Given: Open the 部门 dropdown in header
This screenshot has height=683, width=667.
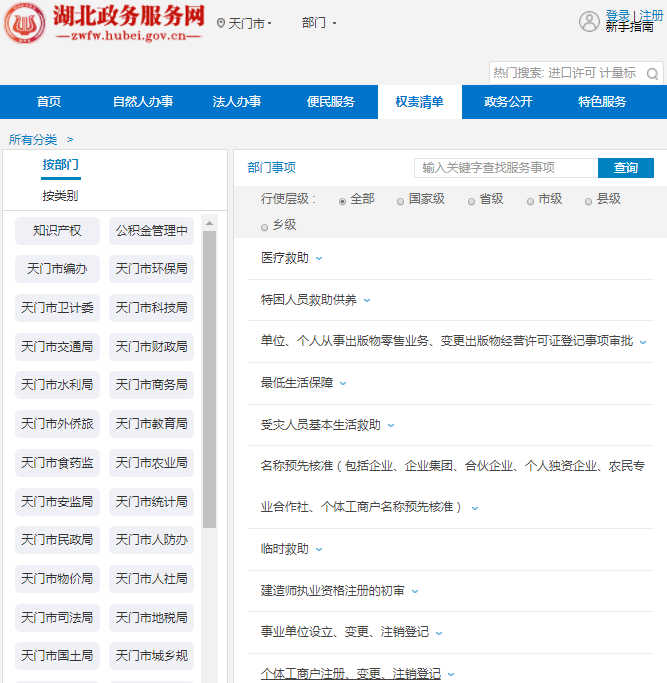Looking at the screenshot, I should pos(319,22).
